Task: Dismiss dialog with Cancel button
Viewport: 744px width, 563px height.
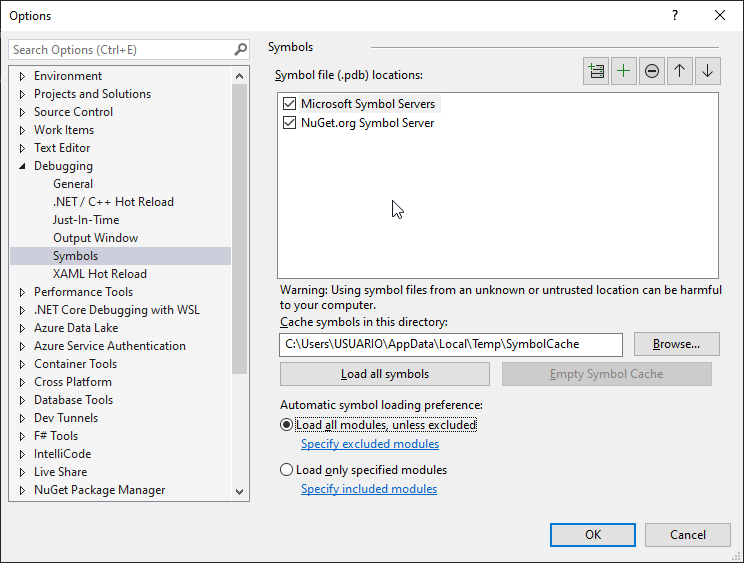Action: (688, 535)
